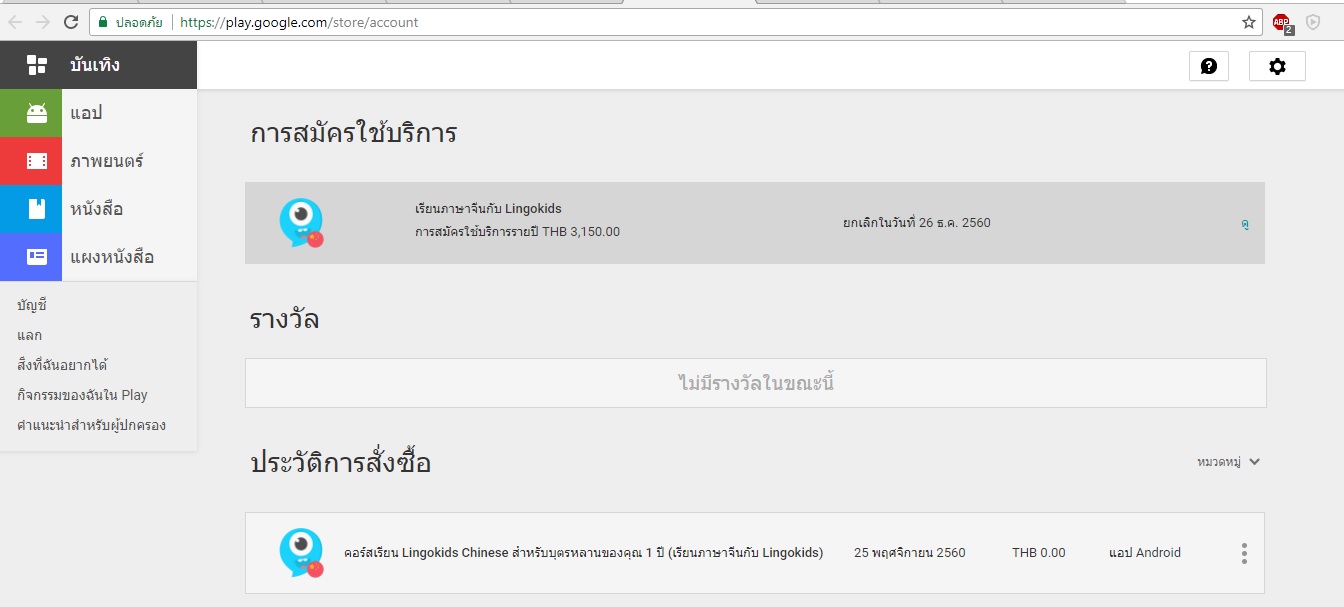The height and width of the screenshot is (607, 1344).
Task: Click the secure padlock ปลอดภัย indicator
Action: point(130,22)
